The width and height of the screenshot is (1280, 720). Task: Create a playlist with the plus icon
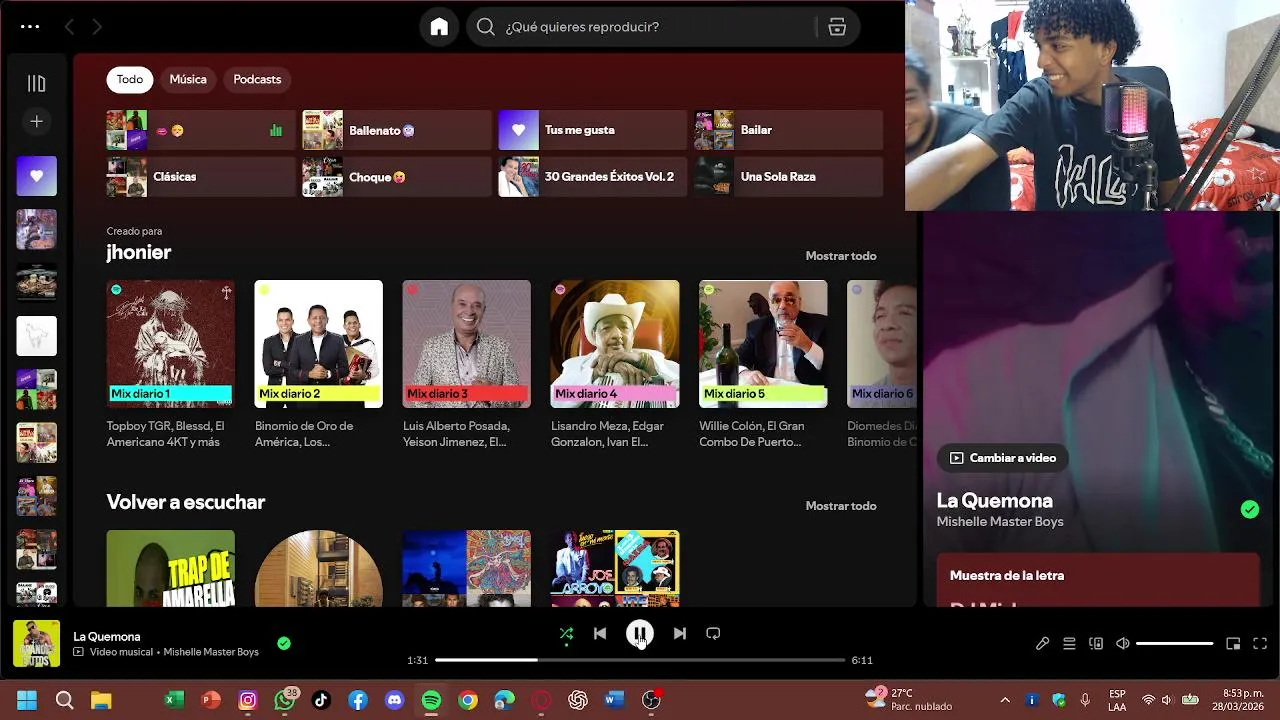(x=36, y=121)
